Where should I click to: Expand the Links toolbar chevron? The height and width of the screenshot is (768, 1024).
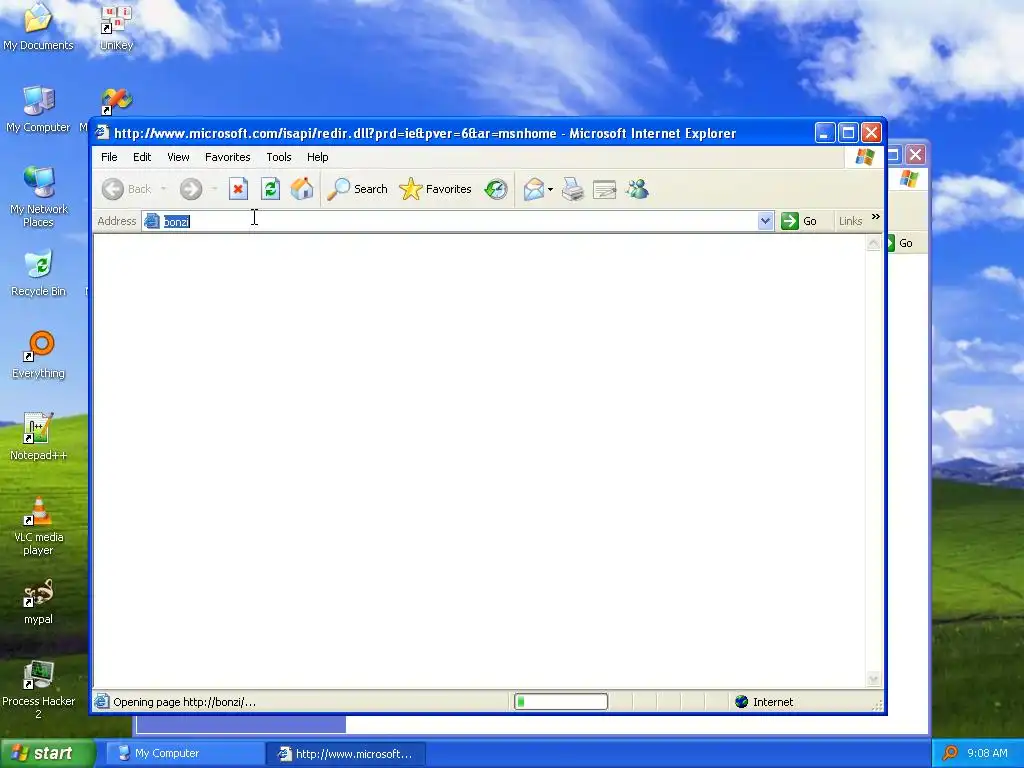coord(876,217)
